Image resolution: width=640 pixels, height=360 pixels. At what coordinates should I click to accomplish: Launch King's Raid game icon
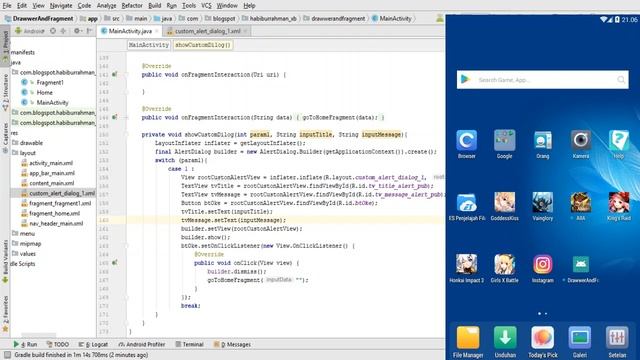point(618,203)
